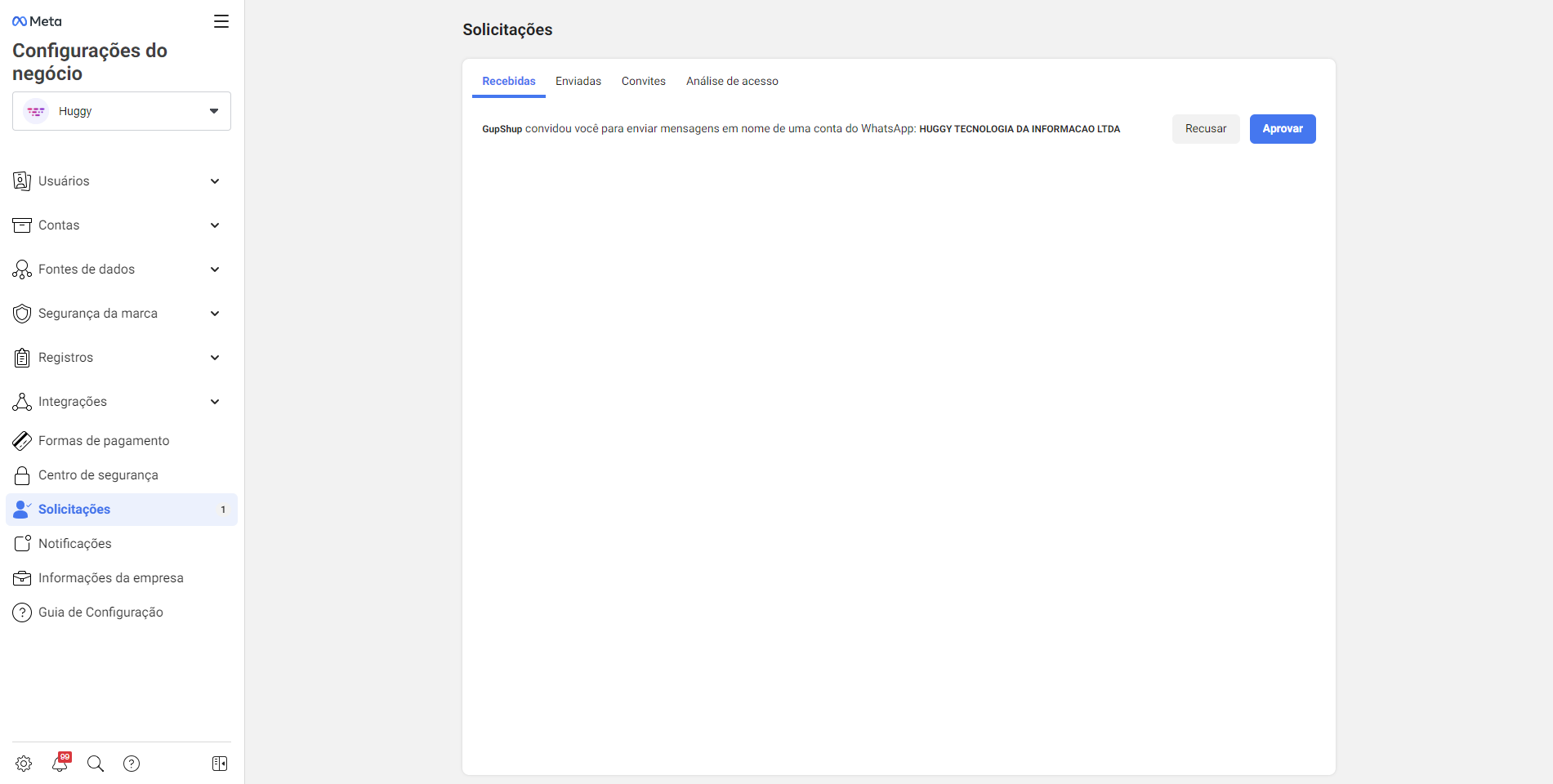Click the Integrações triangle icon

coord(22,402)
